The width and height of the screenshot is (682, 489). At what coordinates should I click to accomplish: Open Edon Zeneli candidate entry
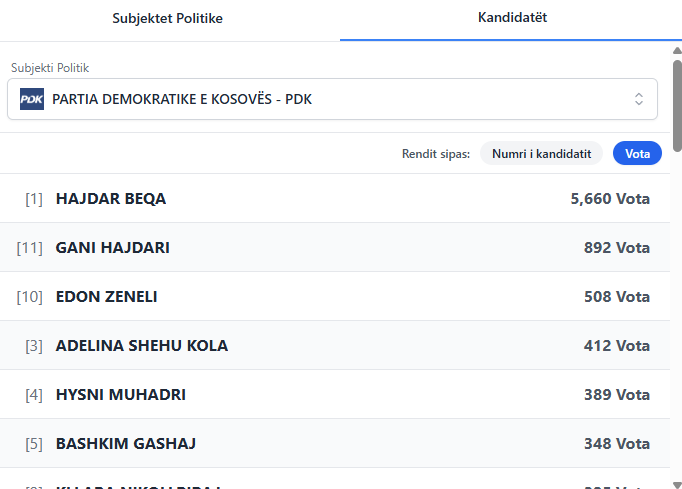(x=106, y=297)
